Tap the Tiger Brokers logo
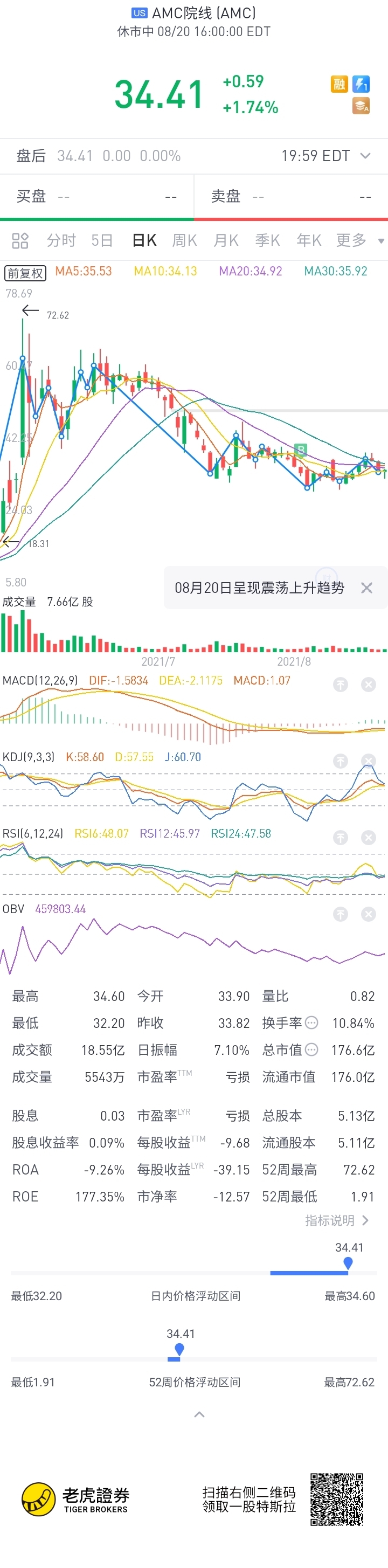 75,1499
